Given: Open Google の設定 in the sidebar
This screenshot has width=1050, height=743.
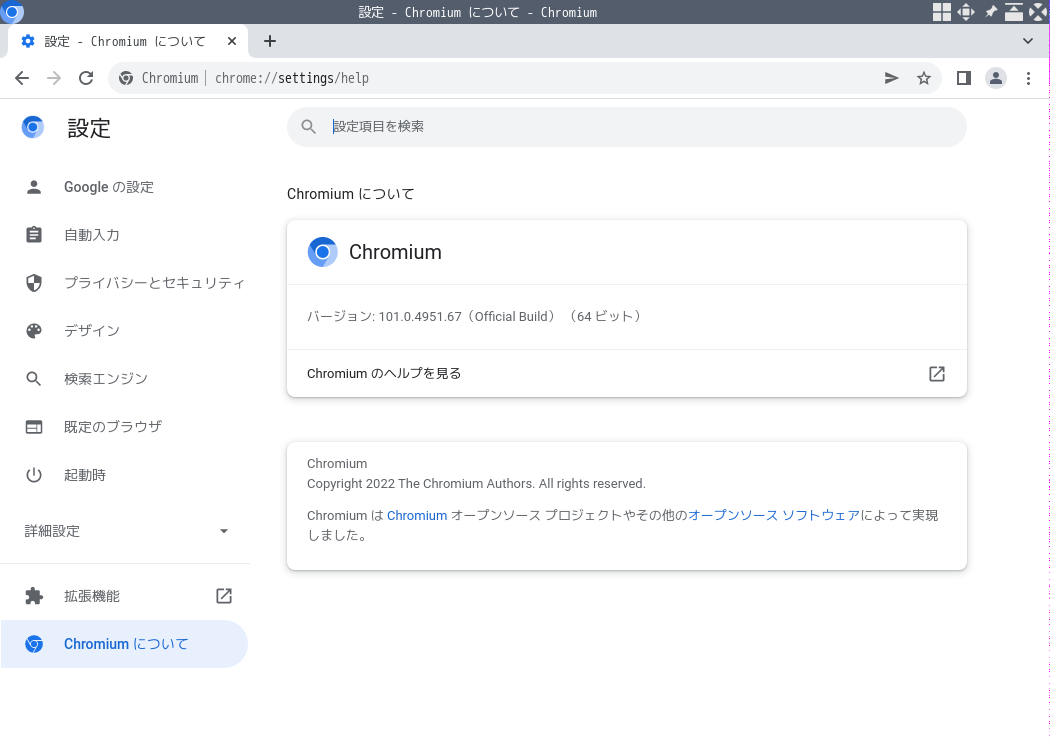Looking at the screenshot, I should [x=125, y=187].
